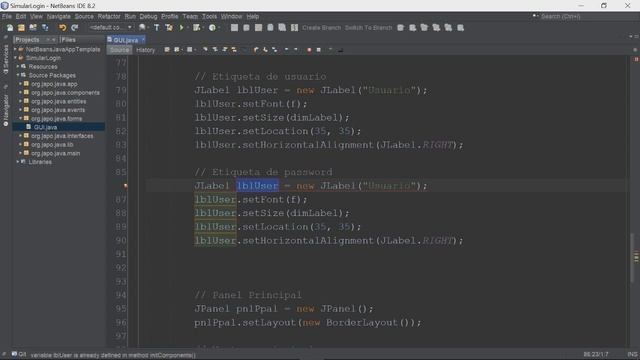Open the Navigator side panel
The image size is (640, 360).
[x=6, y=110]
